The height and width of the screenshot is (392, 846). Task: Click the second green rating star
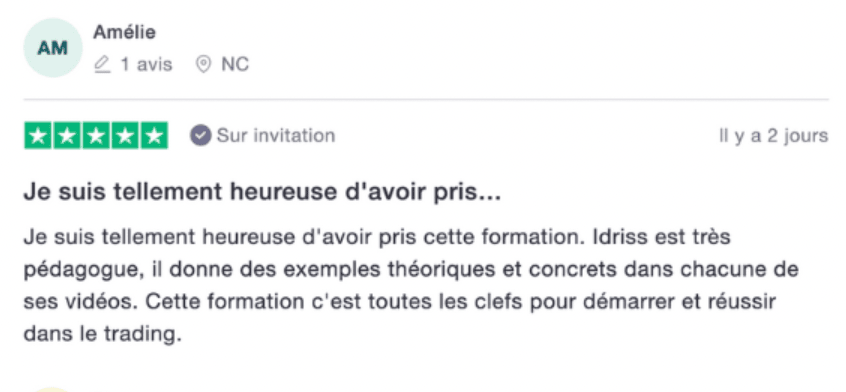coord(67,136)
